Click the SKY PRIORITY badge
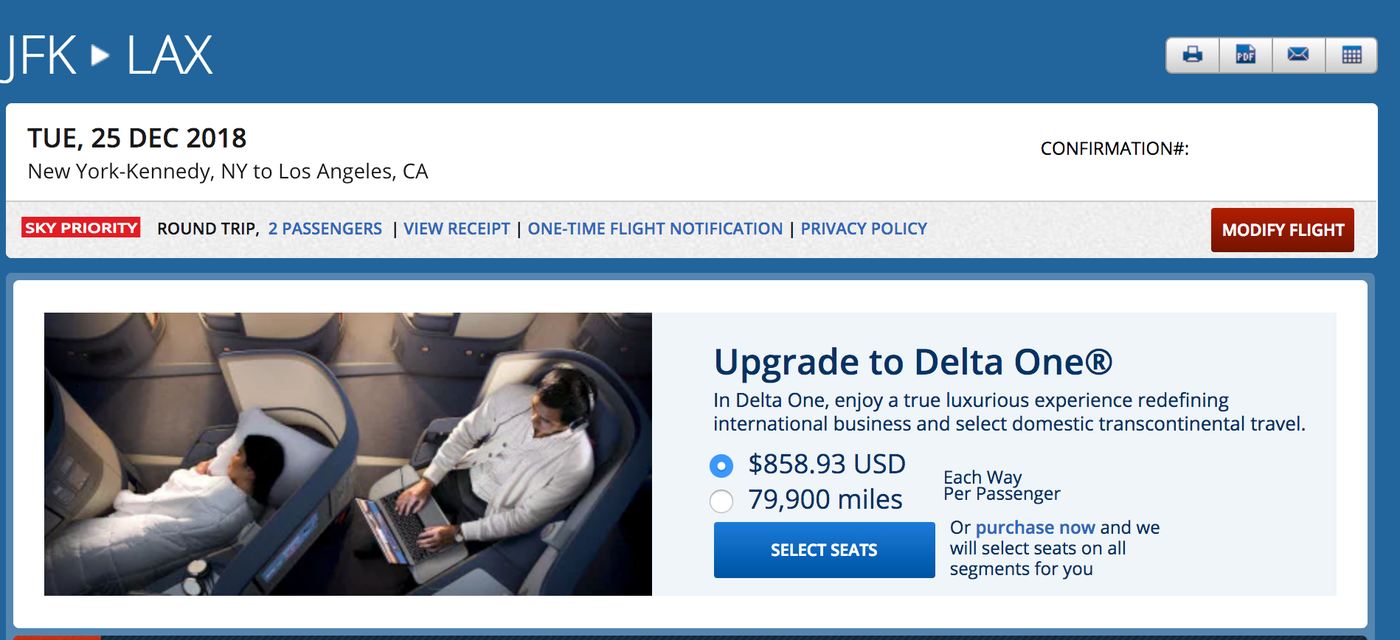1400x640 pixels. pos(80,228)
